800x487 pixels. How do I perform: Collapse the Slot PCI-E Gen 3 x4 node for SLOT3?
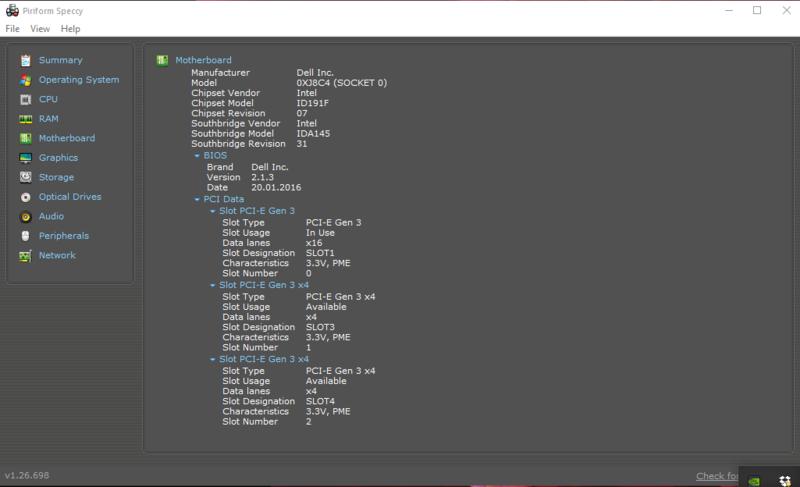pyautogui.click(x=213, y=285)
